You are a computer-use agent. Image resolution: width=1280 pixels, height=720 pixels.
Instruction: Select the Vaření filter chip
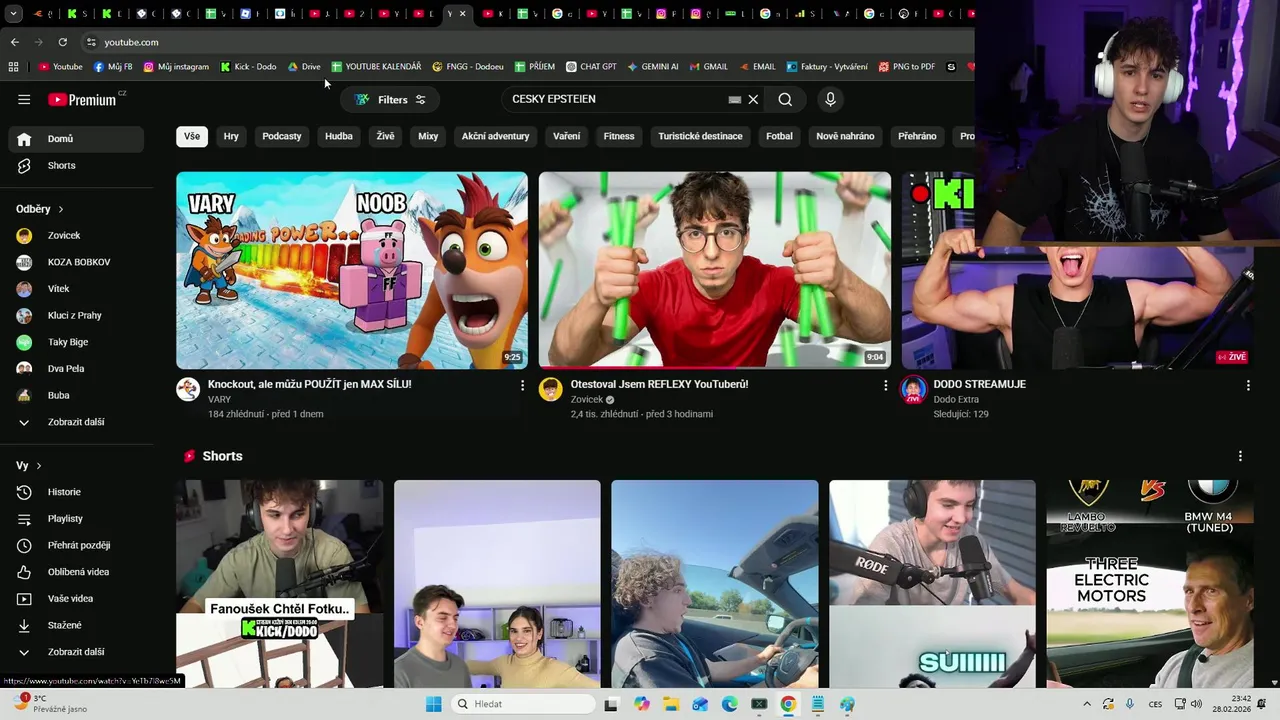567,136
